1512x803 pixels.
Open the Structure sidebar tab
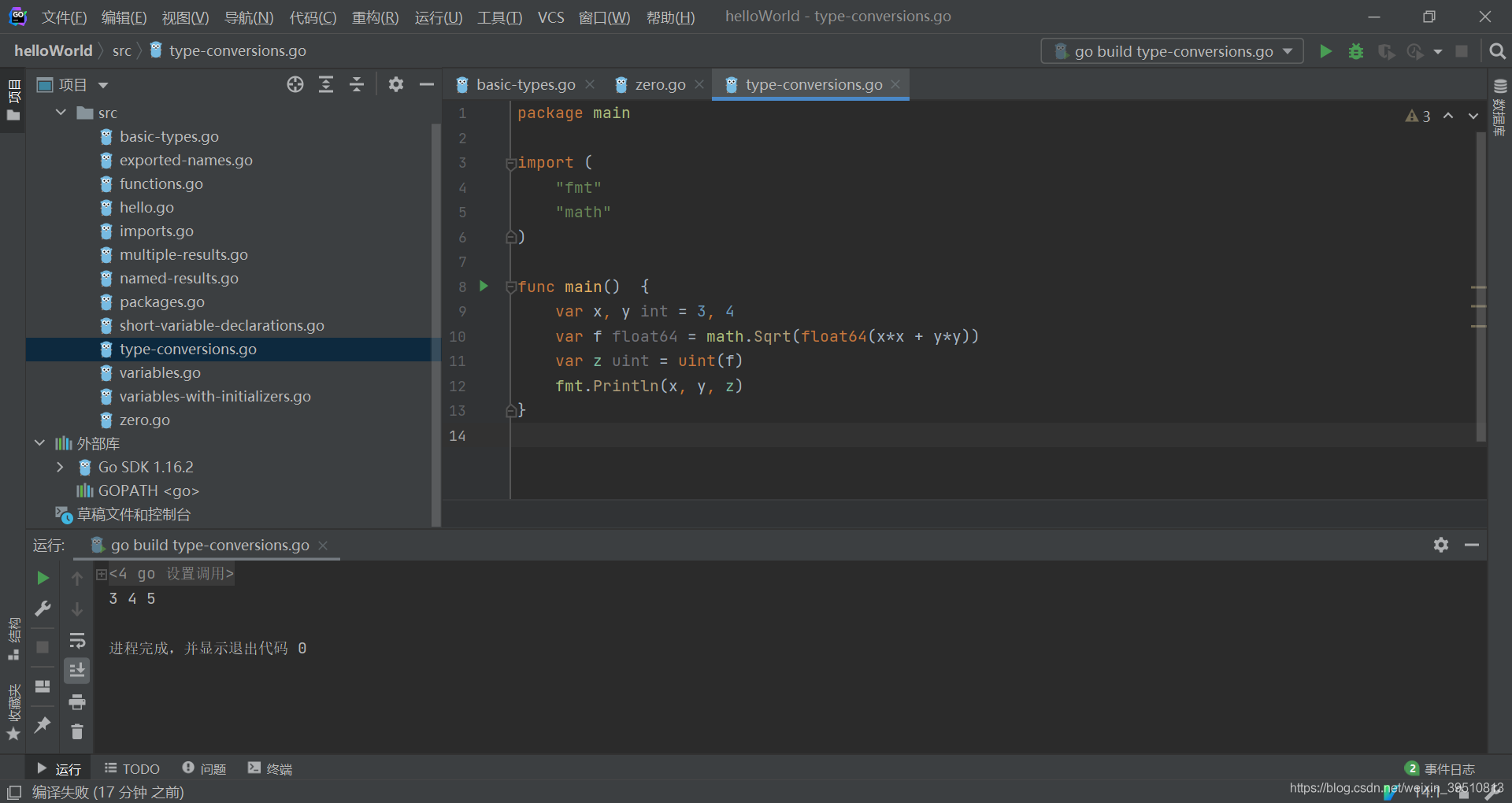click(x=13, y=638)
